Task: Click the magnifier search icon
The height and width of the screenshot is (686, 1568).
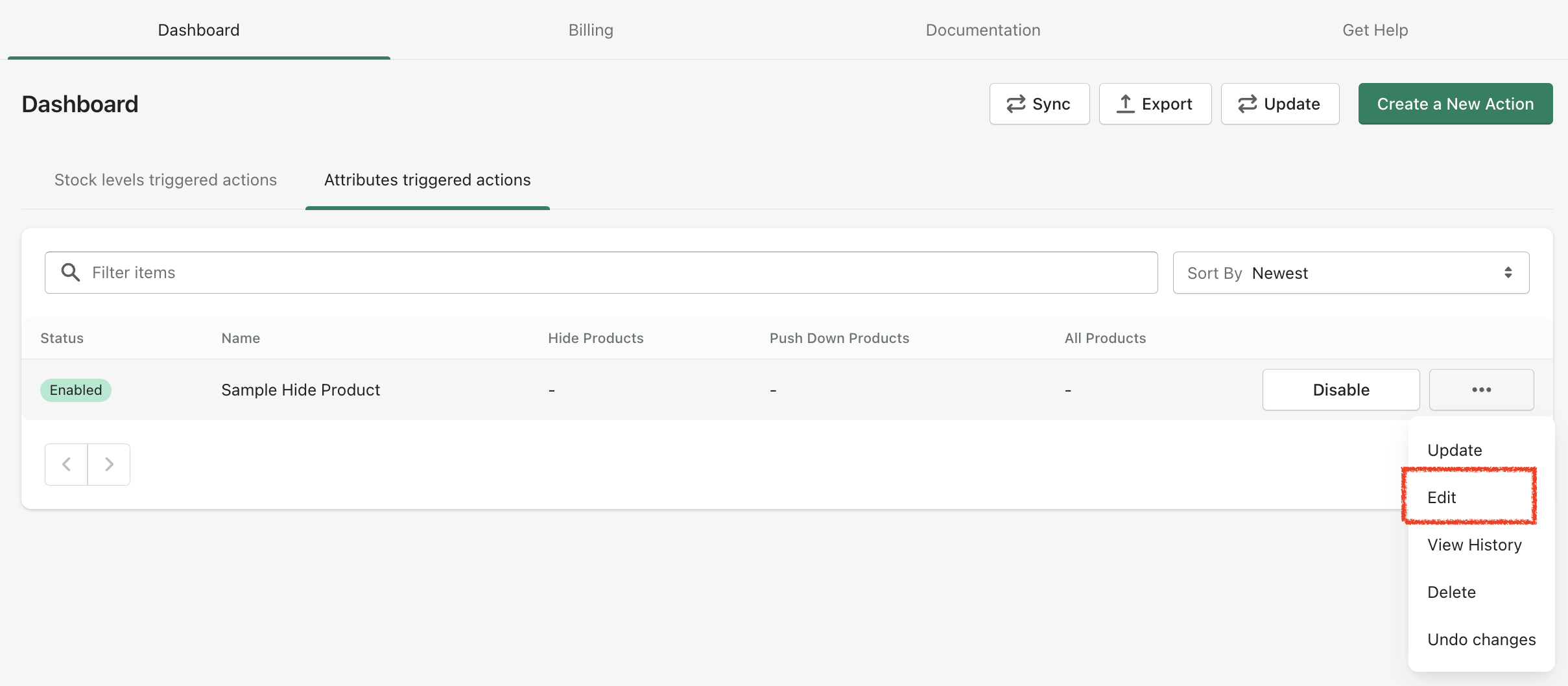Action: [x=71, y=272]
